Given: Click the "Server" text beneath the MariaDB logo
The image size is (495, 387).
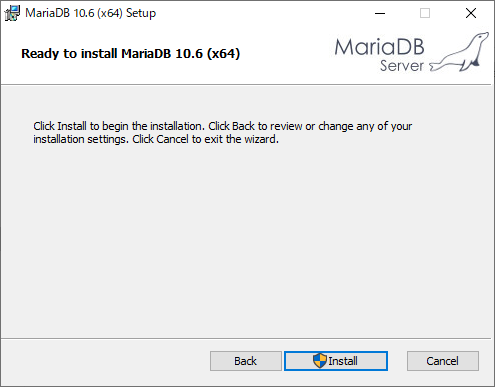Looking at the screenshot, I should click(402, 66).
